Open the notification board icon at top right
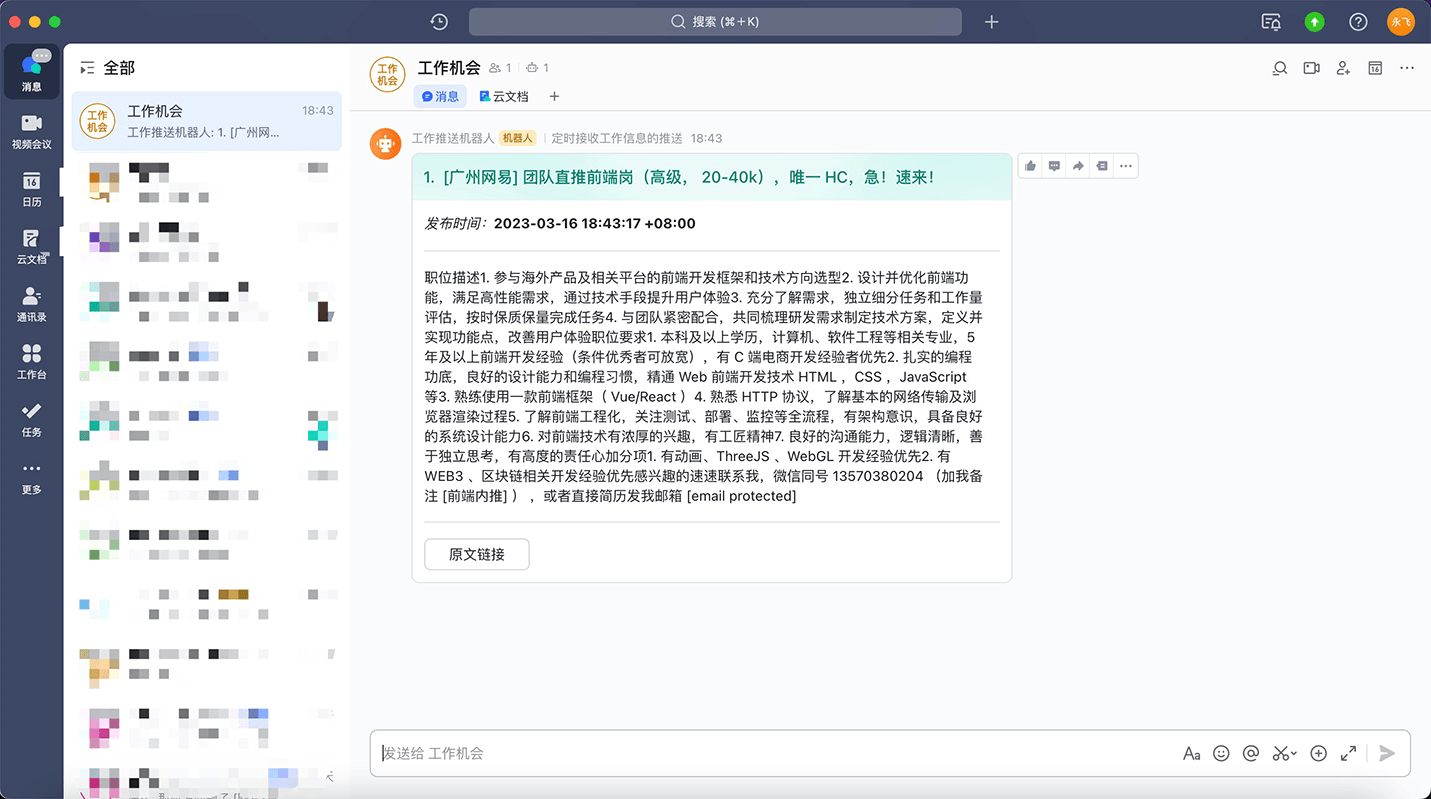This screenshot has height=799, width=1431. pos(1271,22)
